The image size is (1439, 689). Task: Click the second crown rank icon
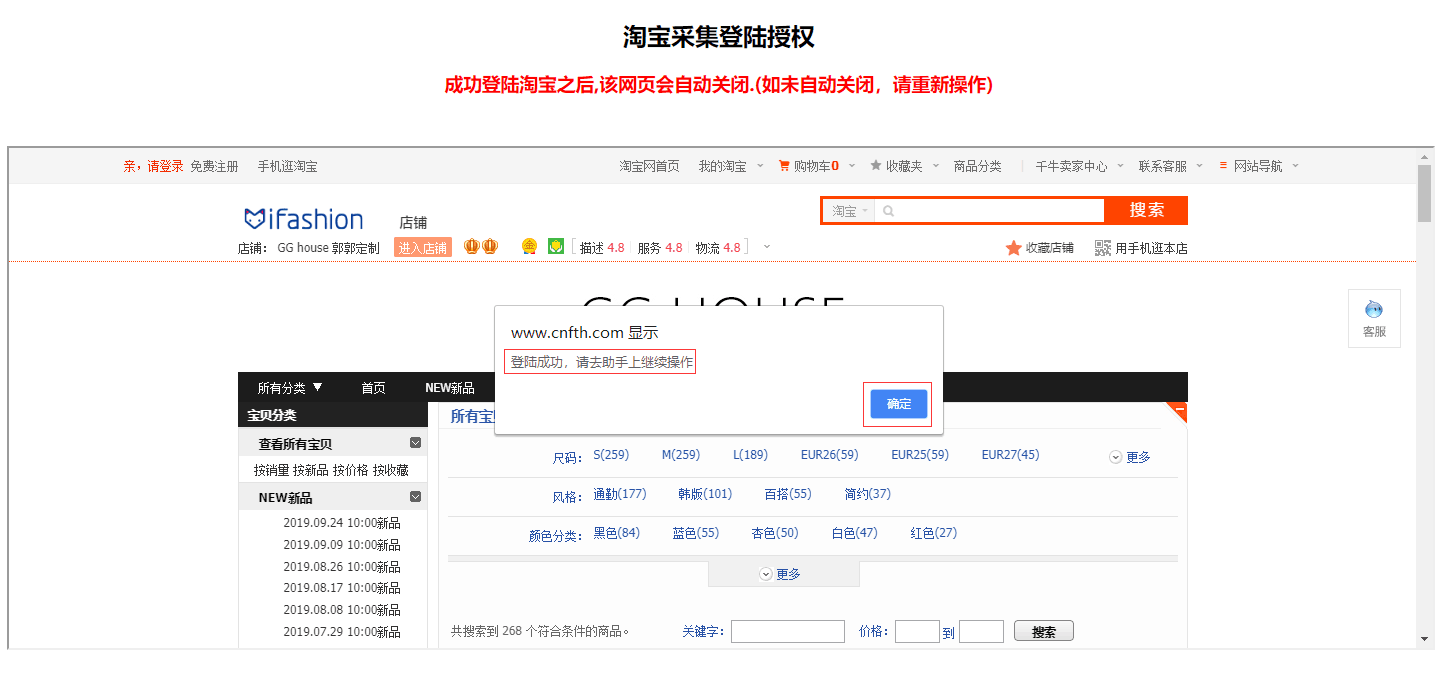[490, 247]
